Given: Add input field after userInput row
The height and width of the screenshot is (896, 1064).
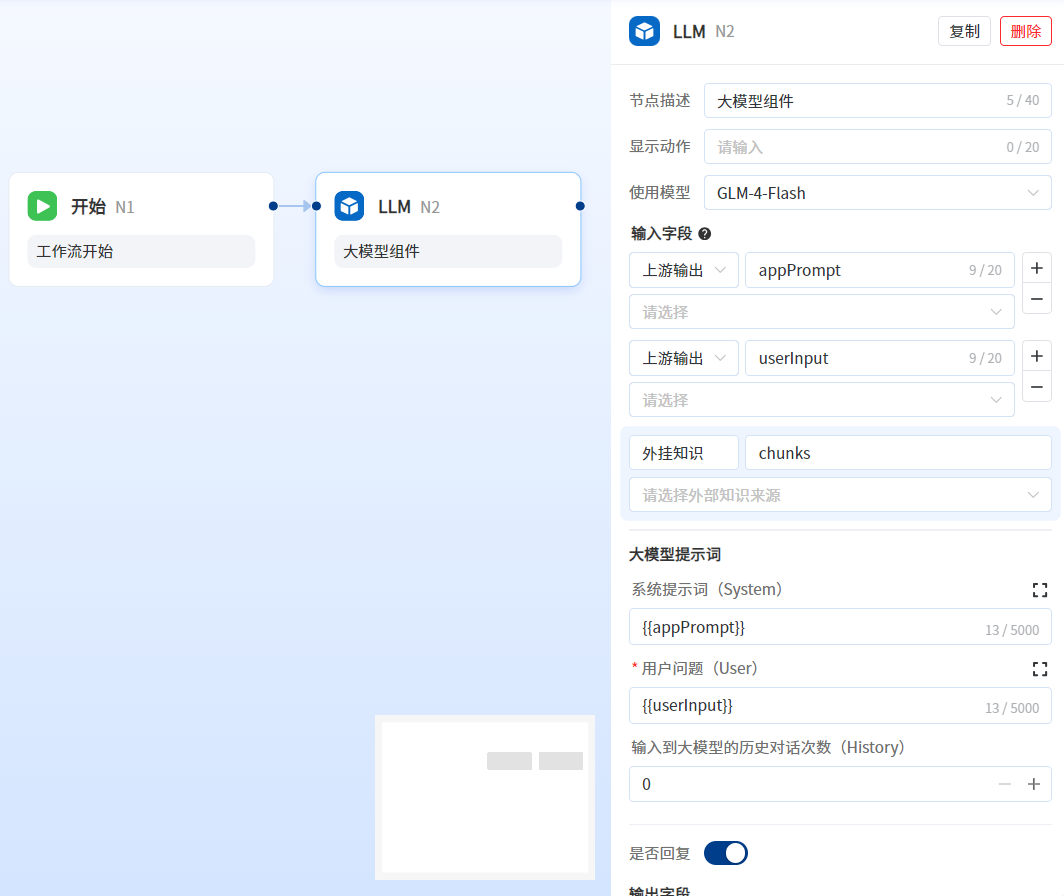Looking at the screenshot, I should click(x=1037, y=356).
